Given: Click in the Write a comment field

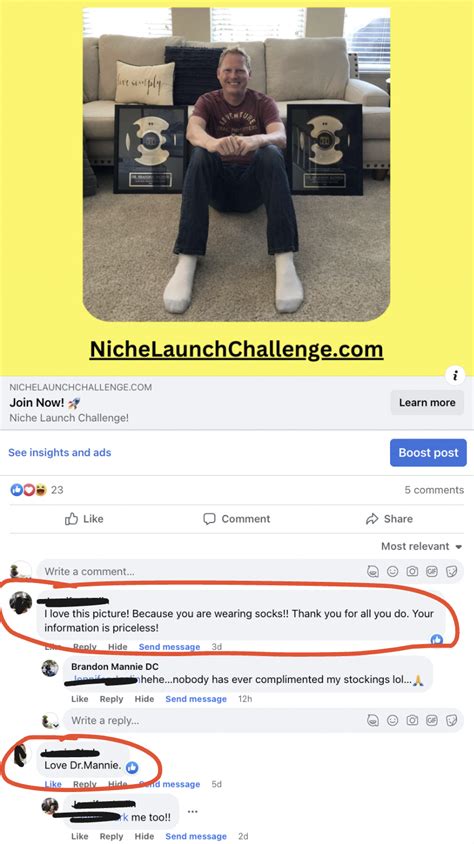Looking at the screenshot, I should tap(199, 571).
